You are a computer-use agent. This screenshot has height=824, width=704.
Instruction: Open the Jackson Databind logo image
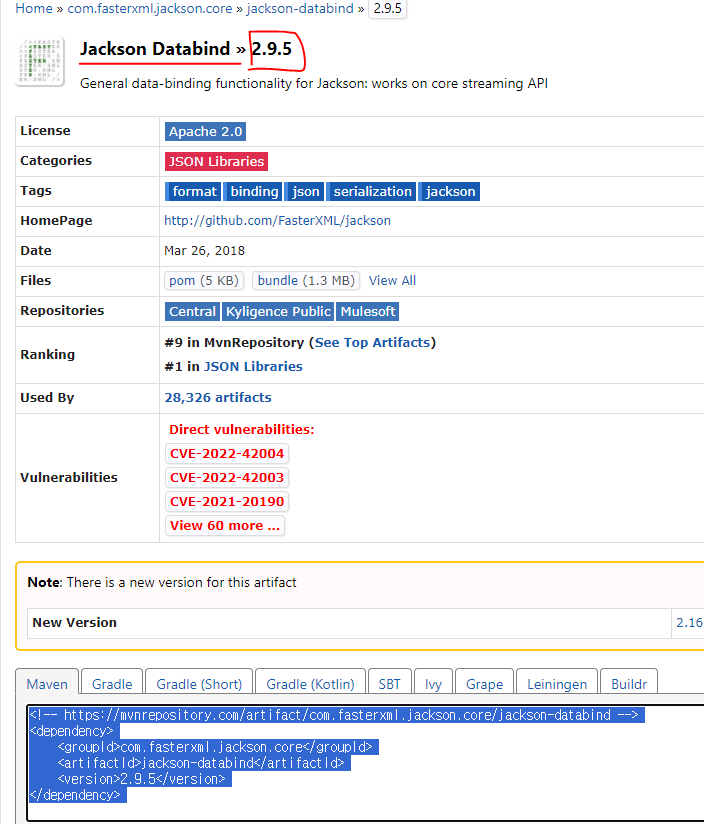tap(40, 61)
